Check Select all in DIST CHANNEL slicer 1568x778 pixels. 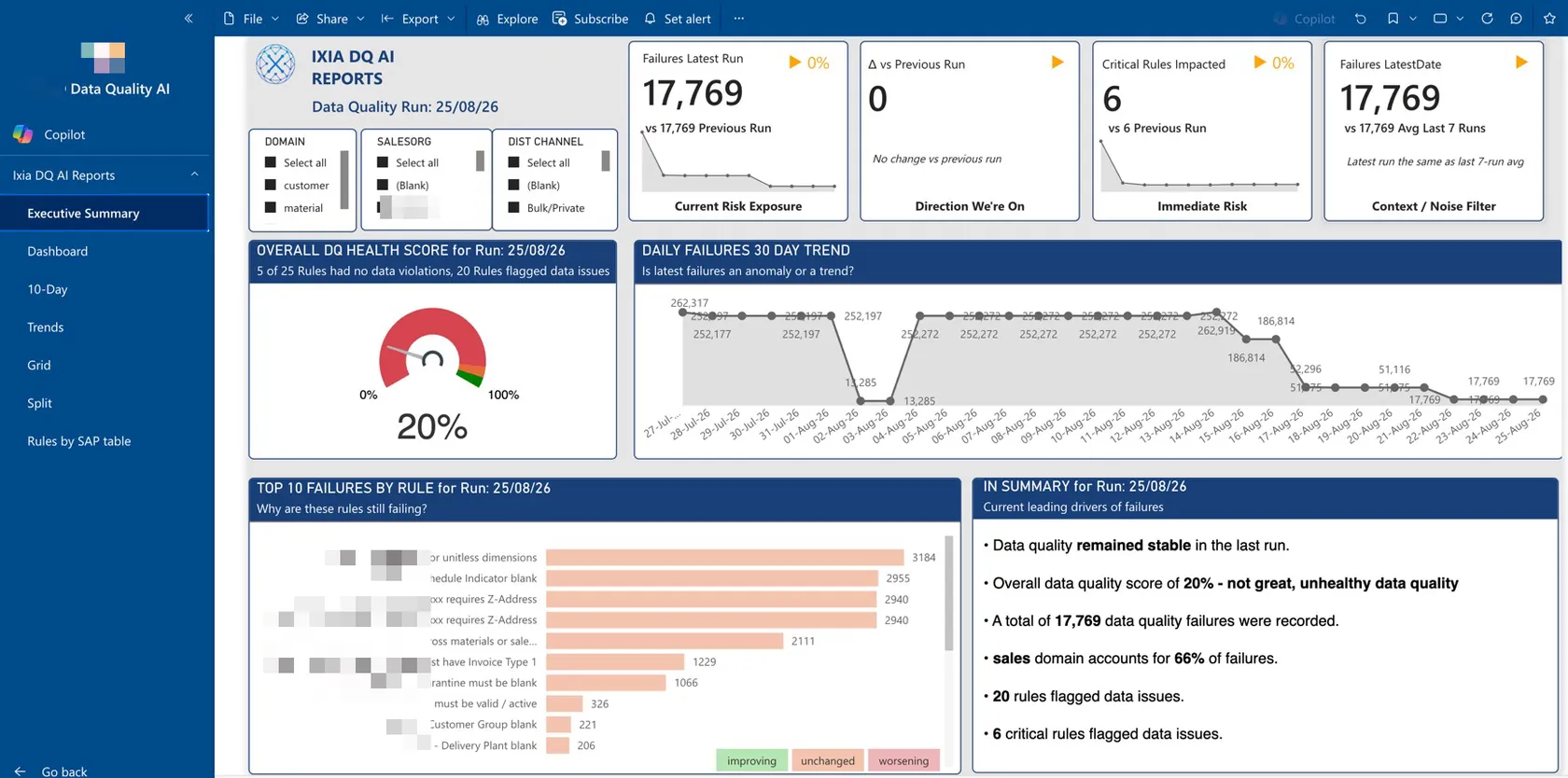513,162
